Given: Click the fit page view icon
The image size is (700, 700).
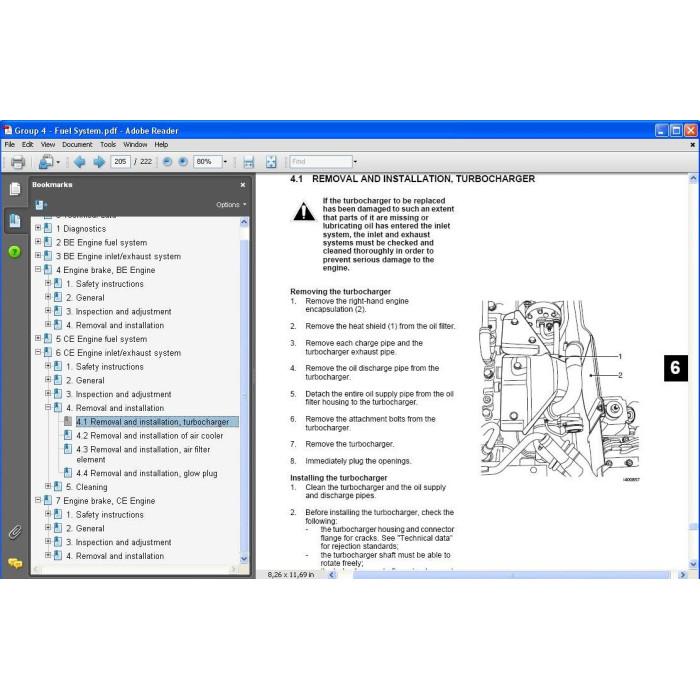Looking at the screenshot, I should pos(271,162).
